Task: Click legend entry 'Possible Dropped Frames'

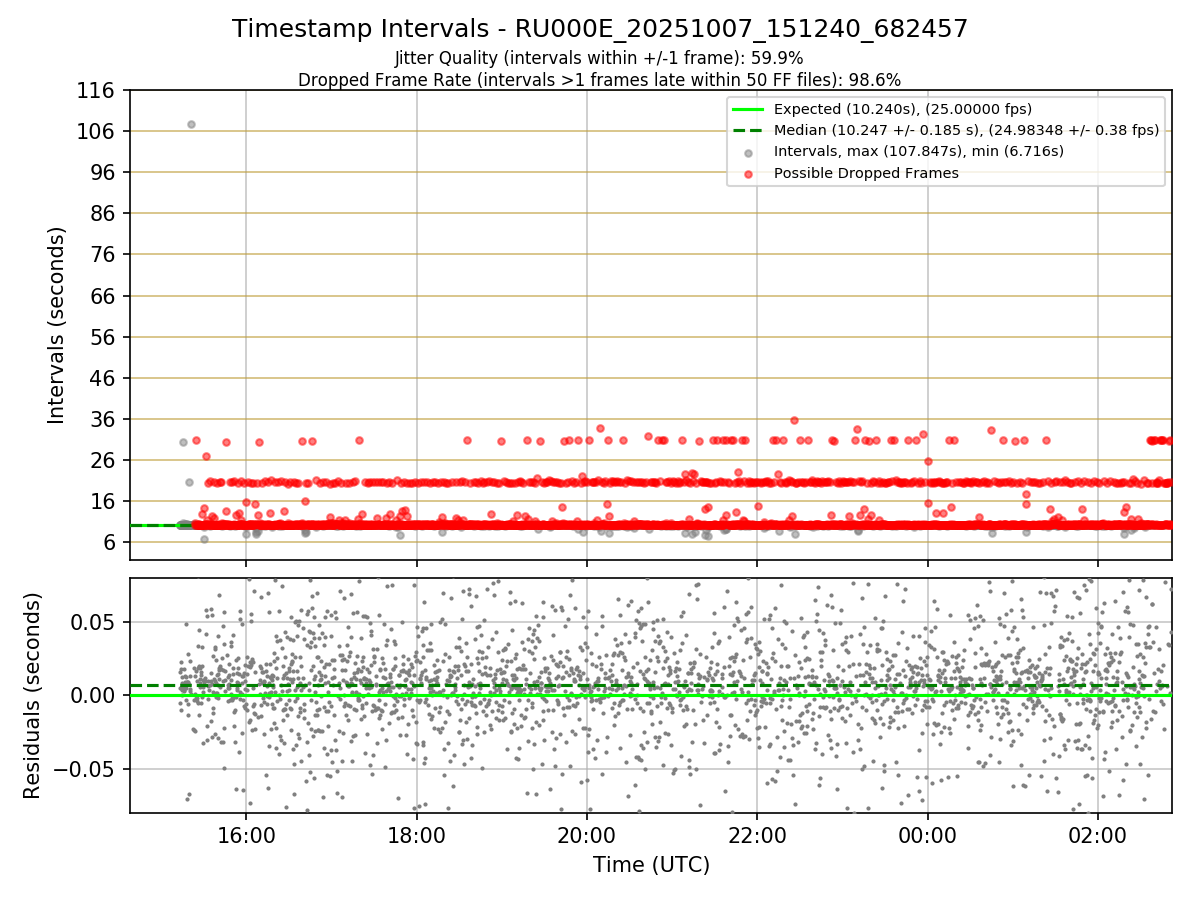Action: 867,173
